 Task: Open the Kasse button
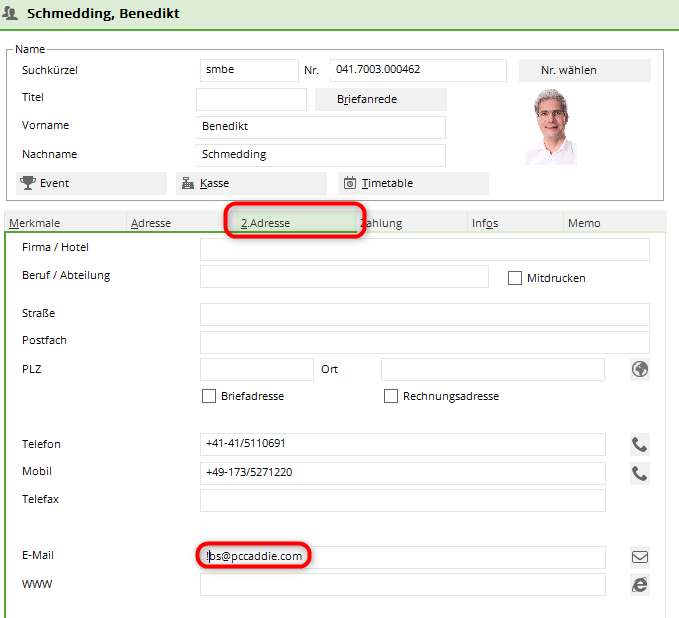click(251, 183)
